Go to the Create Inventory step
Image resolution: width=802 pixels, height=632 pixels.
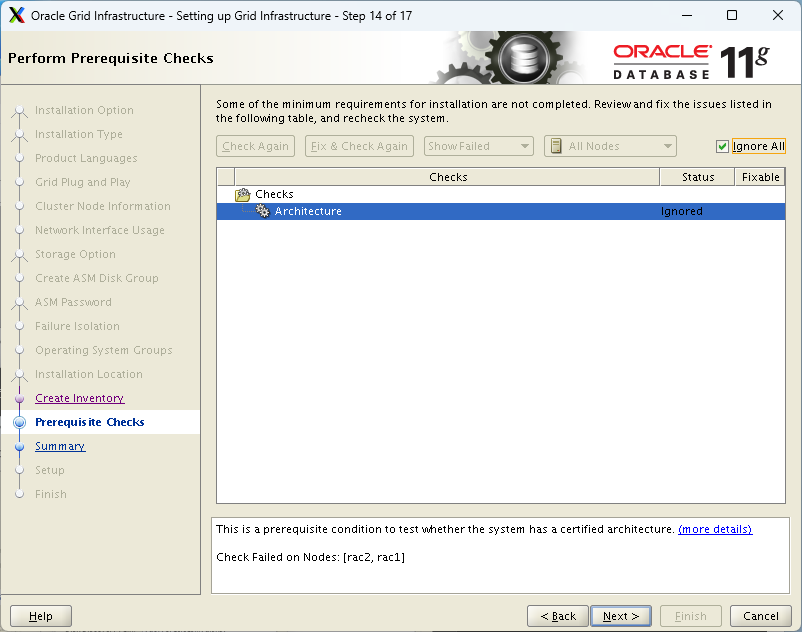pyautogui.click(x=79, y=398)
